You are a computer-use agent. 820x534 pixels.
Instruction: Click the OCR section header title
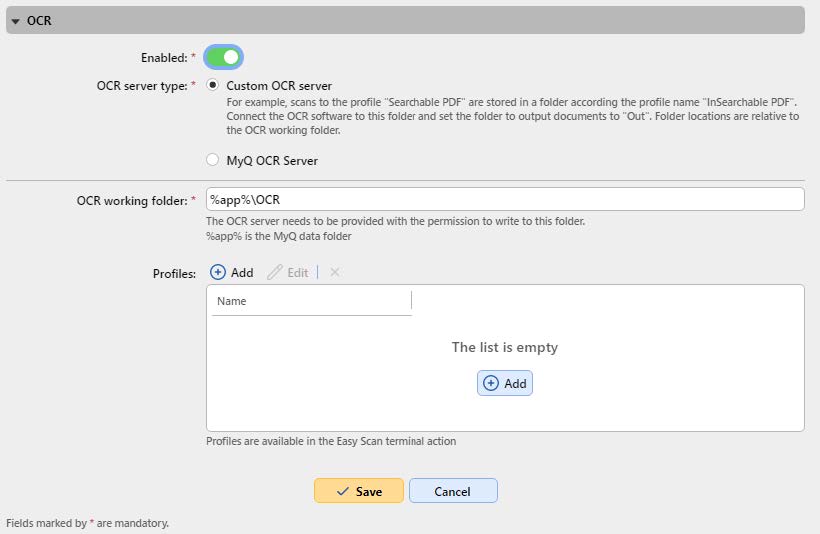tap(39, 21)
